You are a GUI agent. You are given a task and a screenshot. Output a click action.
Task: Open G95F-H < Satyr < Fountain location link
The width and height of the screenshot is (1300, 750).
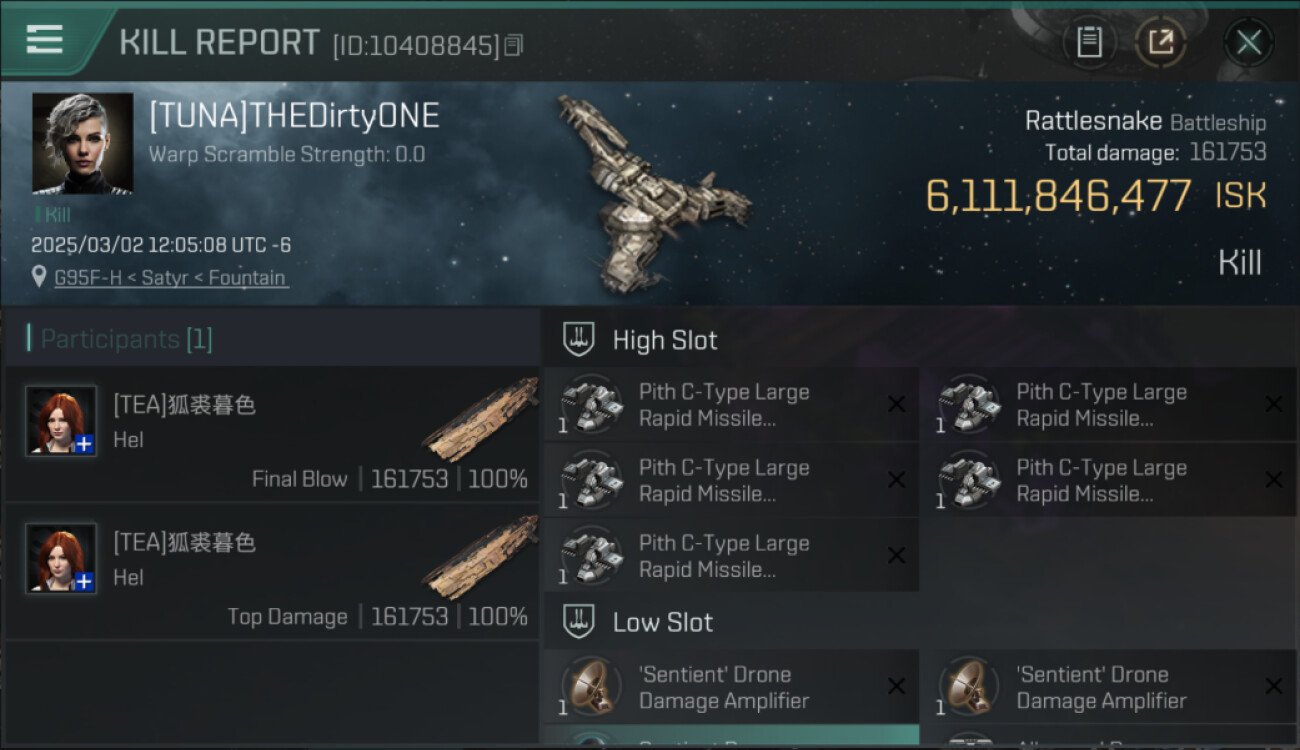170,278
